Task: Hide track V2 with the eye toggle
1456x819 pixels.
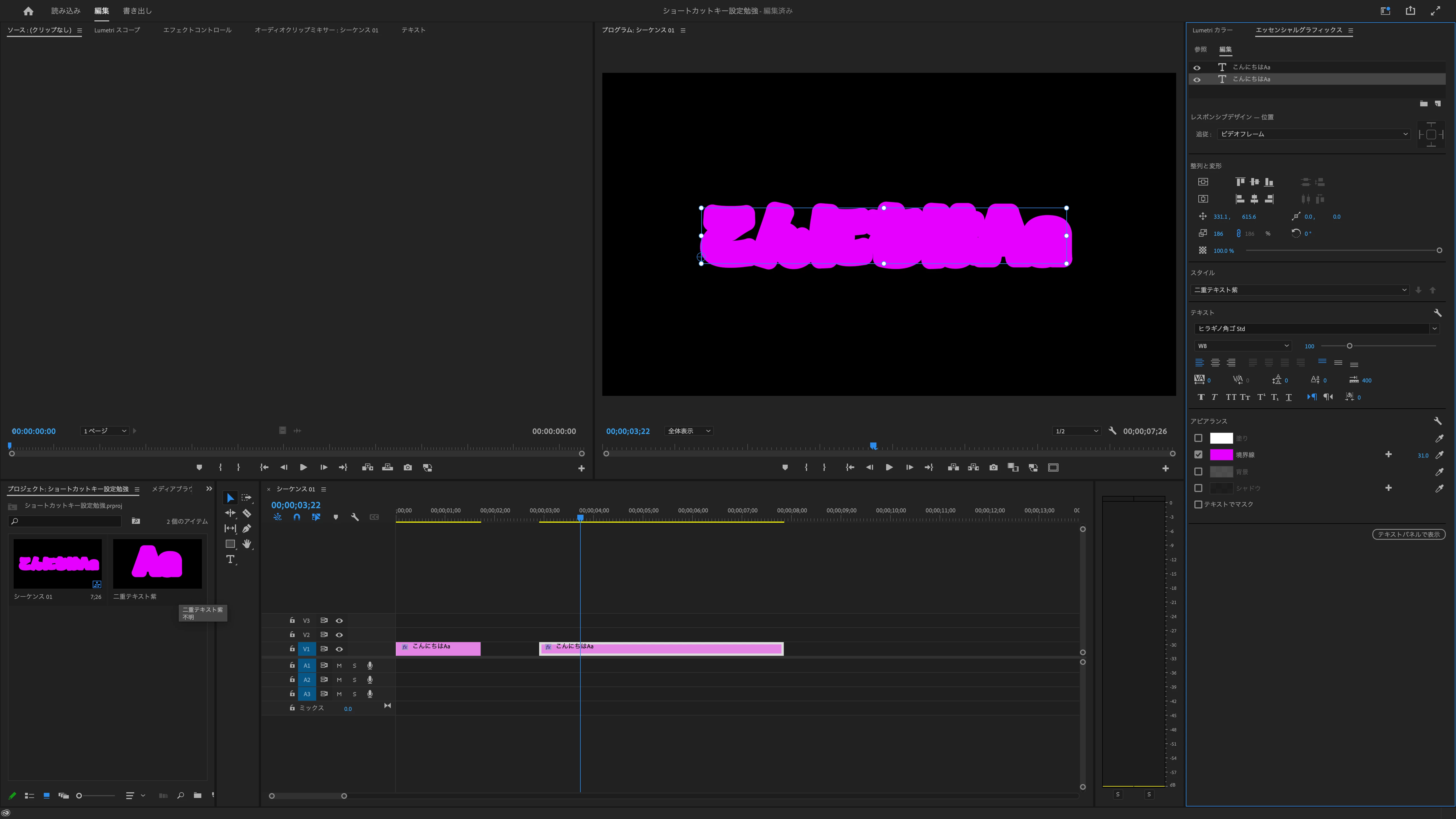Action: coord(339,635)
